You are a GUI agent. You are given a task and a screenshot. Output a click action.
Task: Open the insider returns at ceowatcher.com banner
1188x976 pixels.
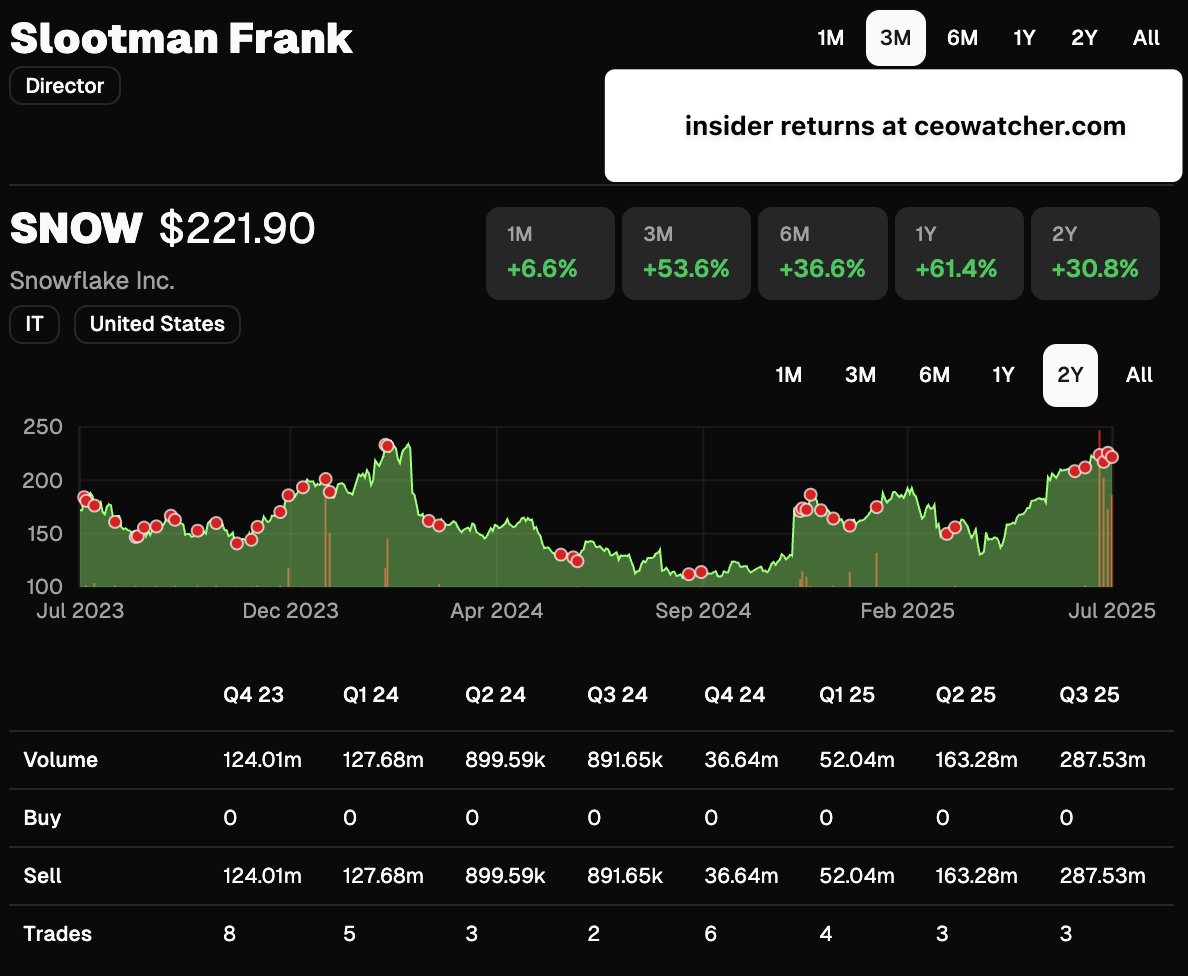coord(893,126)
